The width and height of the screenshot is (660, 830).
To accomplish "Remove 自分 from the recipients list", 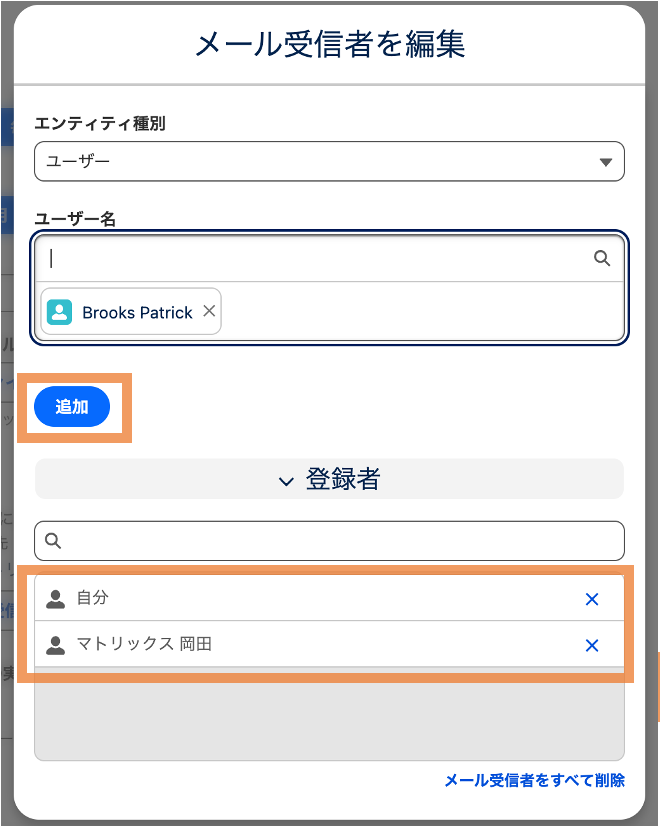I will [x=592, y=599].
